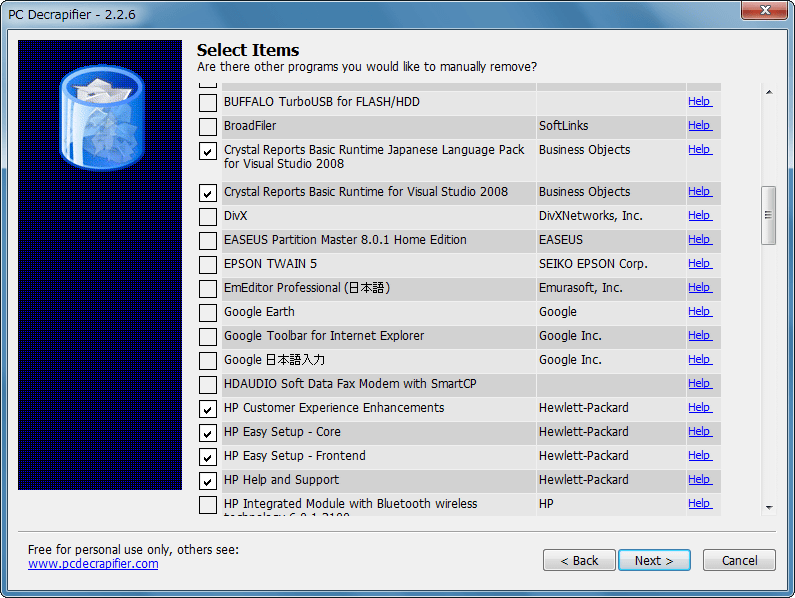Select the EmEditor Professional checkbox
The image size is (795, 598).
208,289
